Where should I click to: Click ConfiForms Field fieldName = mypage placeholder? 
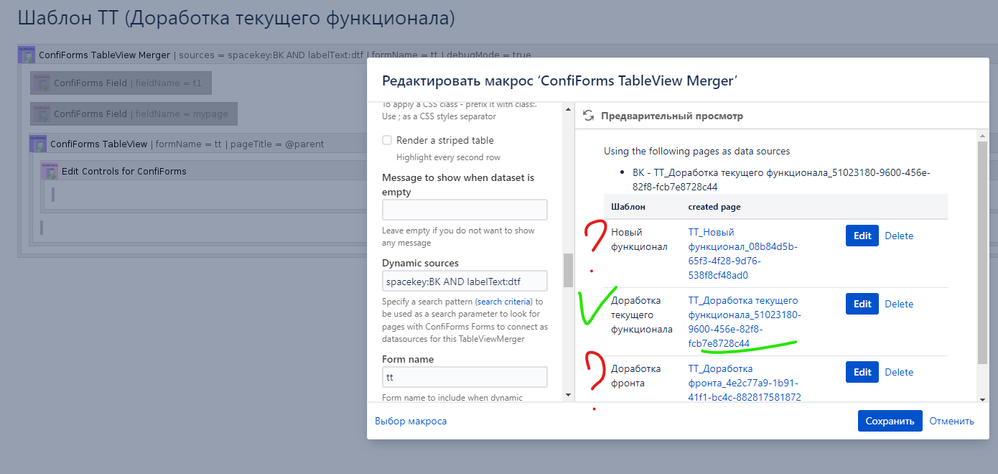[x=134, y=114]
